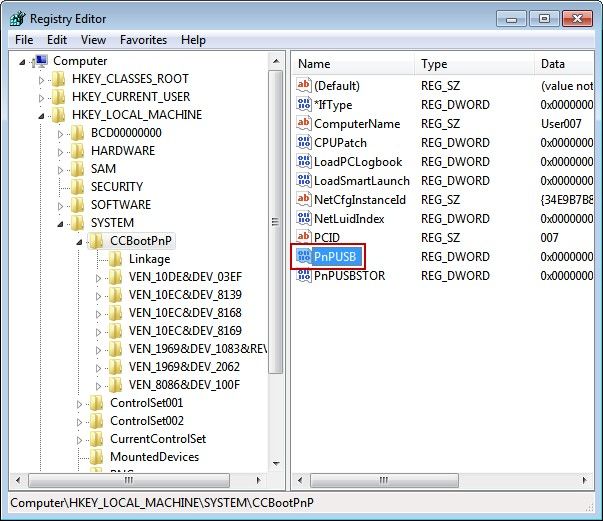The height and width of the screenshot is (521, 603).
Task: Click the status bar registry path
Action: click(162, 503)
